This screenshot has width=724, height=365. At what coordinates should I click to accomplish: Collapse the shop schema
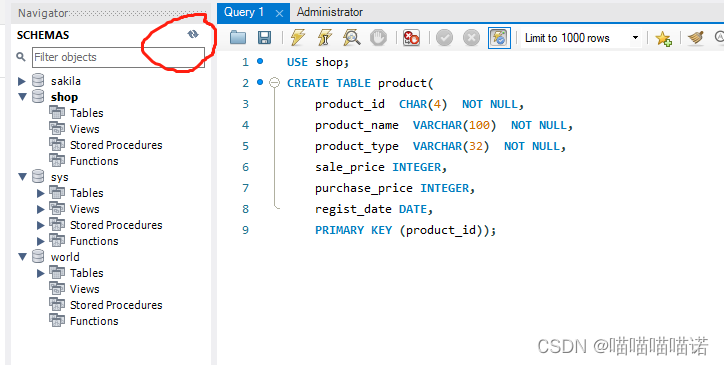pyautogui.click(x=22, y=97)
